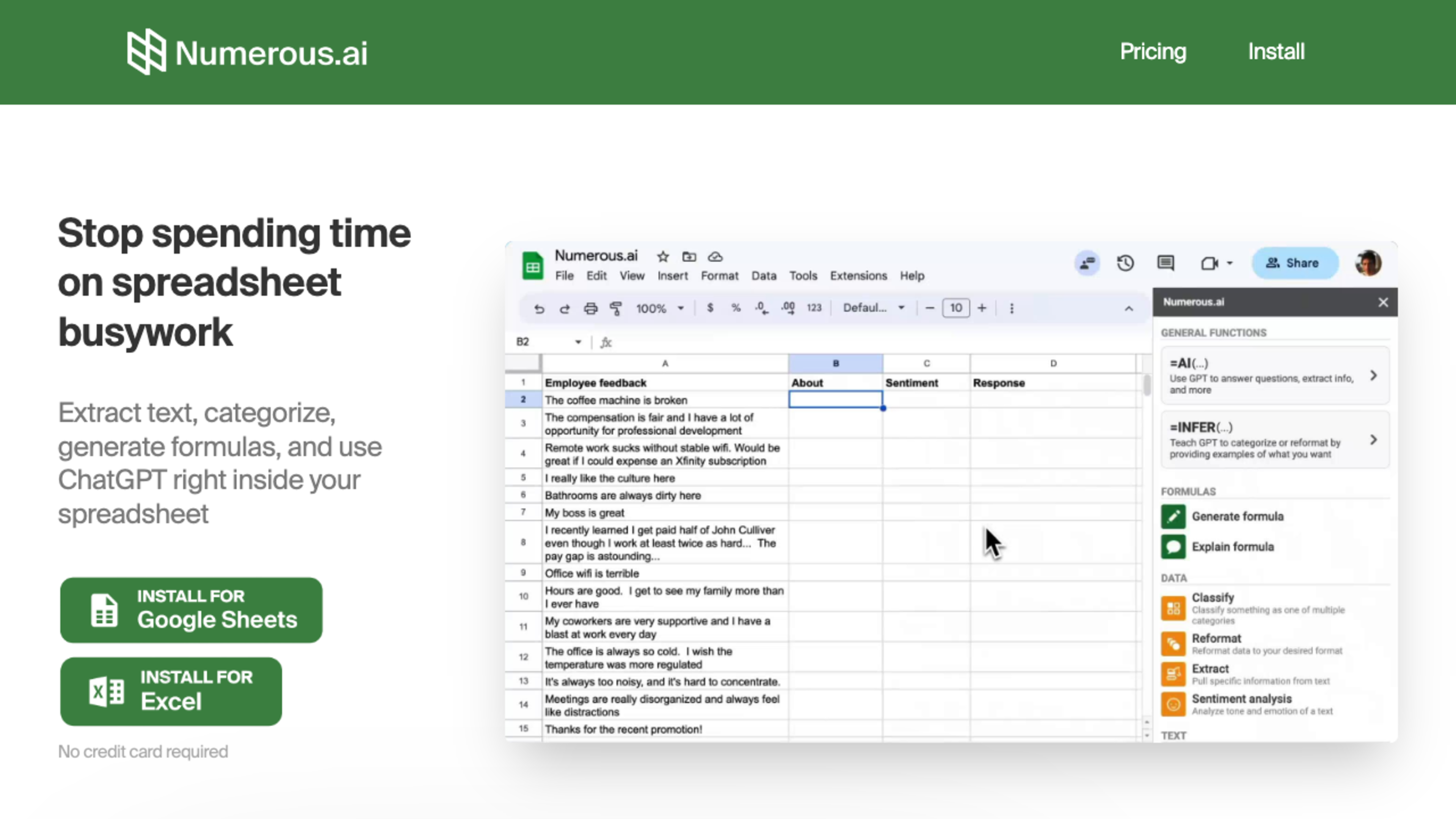Select the 'Sentiment' header cell
Image resolution: width=1456 pixels, height=819 pixels.
926,383
